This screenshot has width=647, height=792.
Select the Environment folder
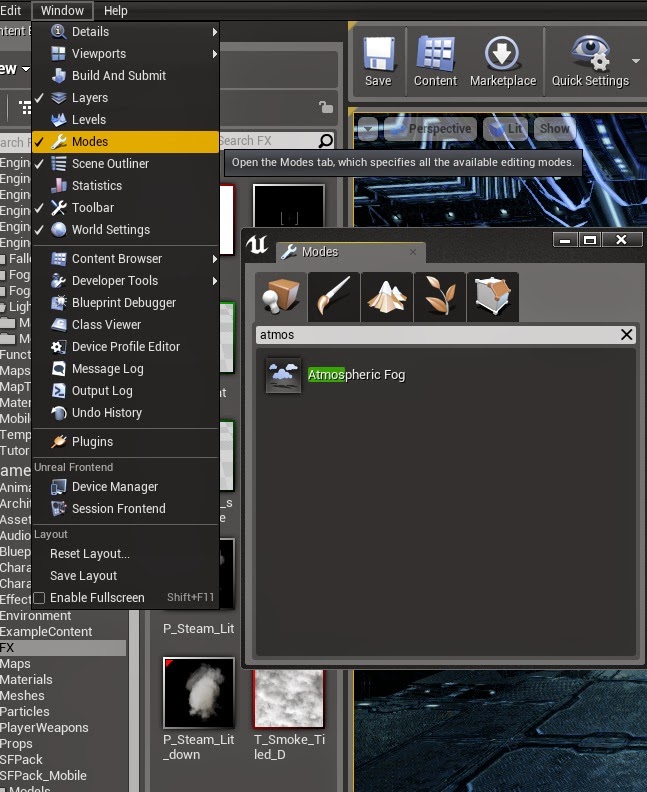pos(35,616)
